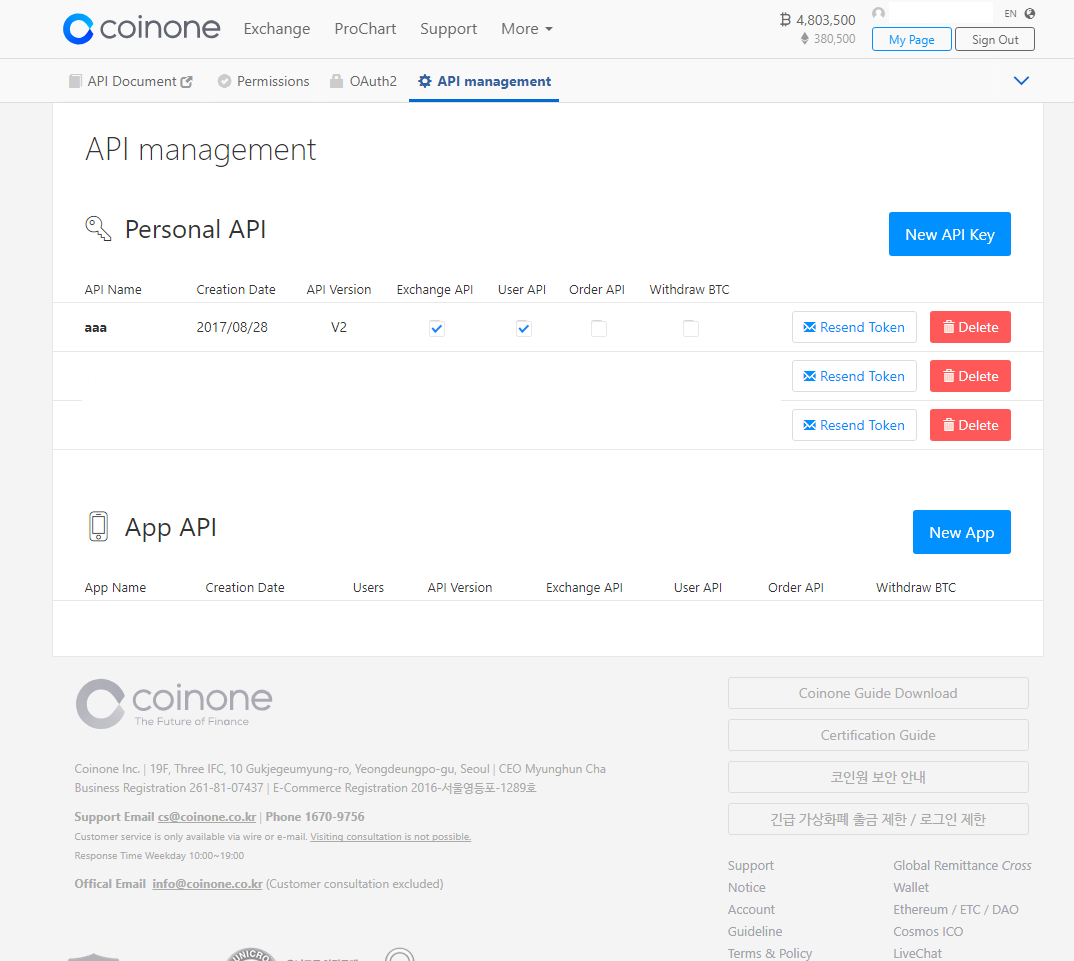Click the Users column header in App API
The image size is (1074, 961).
[369, 588]
